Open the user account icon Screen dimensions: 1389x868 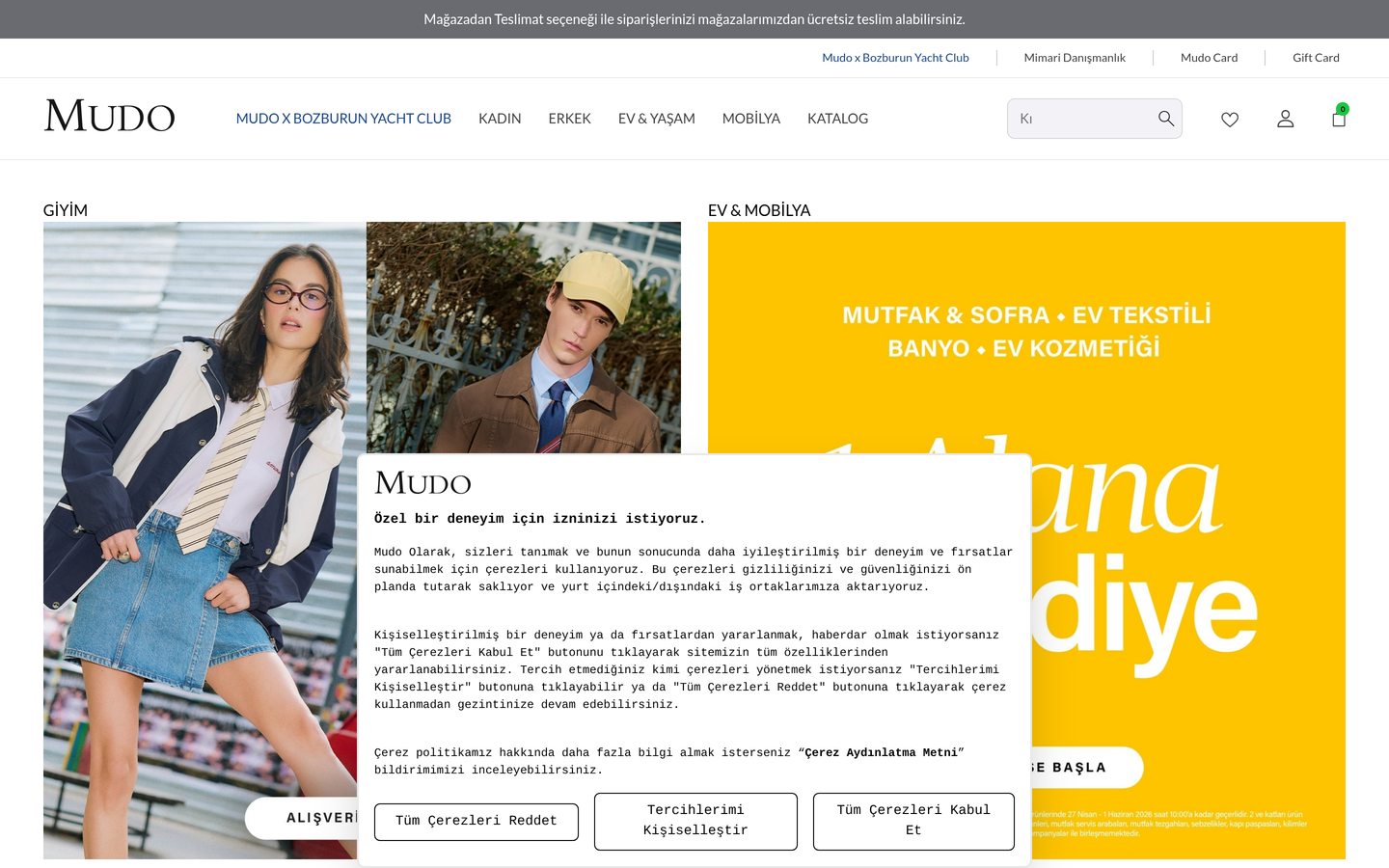[x=1285, y=119]
